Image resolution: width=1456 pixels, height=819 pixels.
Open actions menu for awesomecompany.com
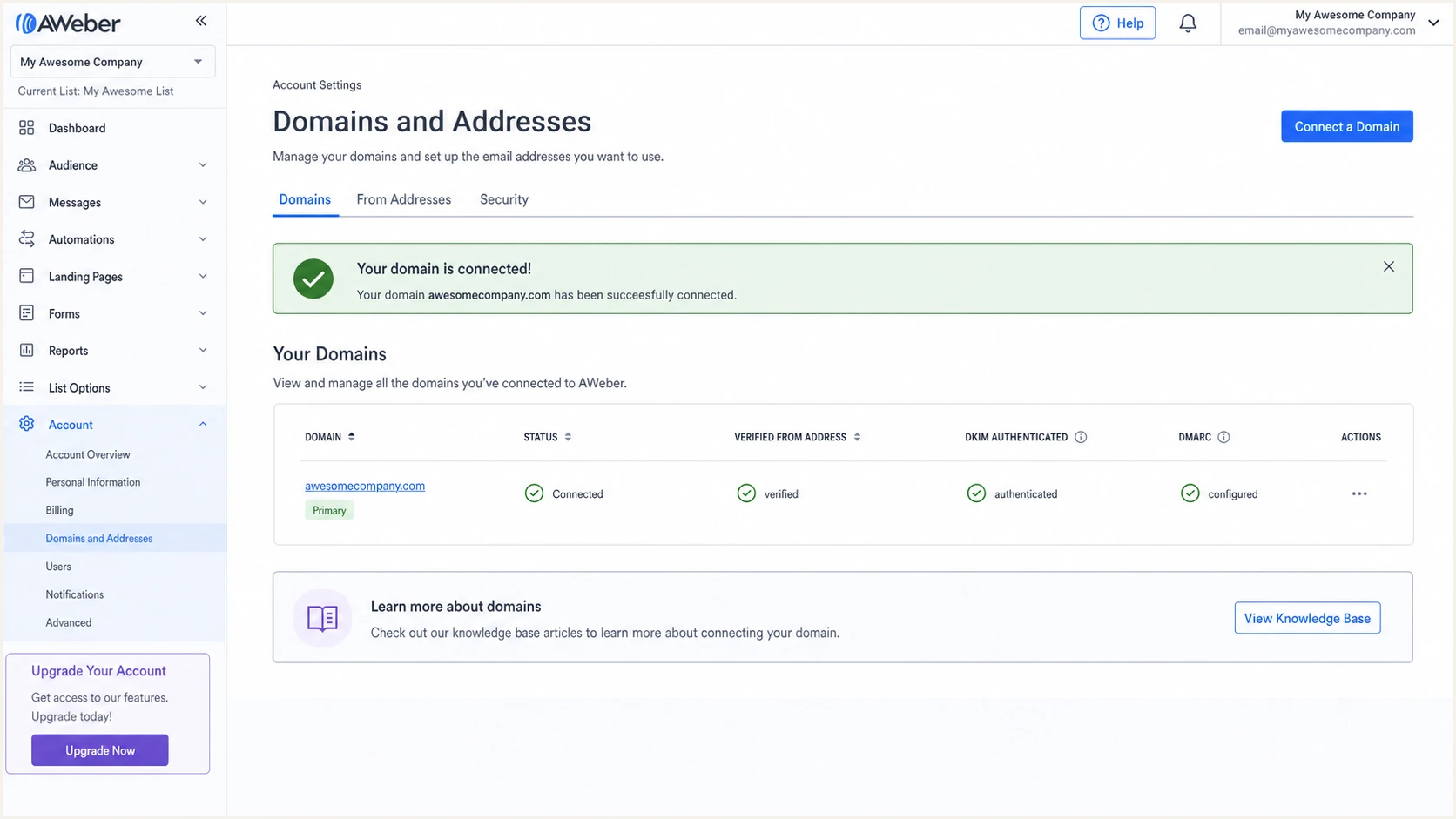(1359, 493)
